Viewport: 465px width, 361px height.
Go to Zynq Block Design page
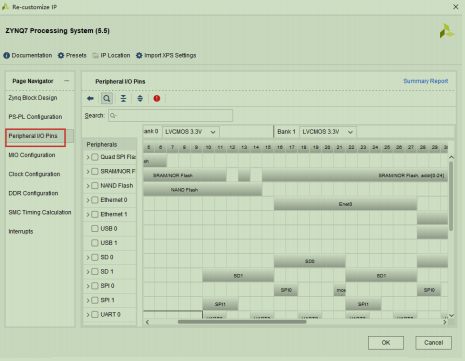pos(33,98)
